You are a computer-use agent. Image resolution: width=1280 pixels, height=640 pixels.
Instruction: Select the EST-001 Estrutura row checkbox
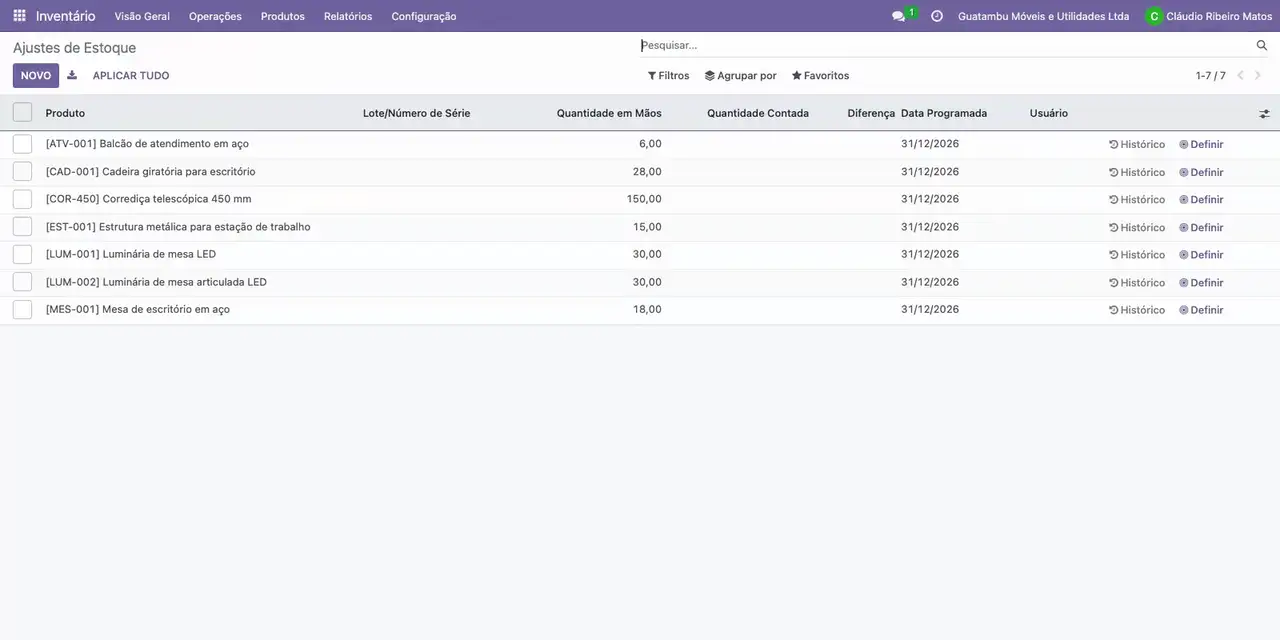22,227
